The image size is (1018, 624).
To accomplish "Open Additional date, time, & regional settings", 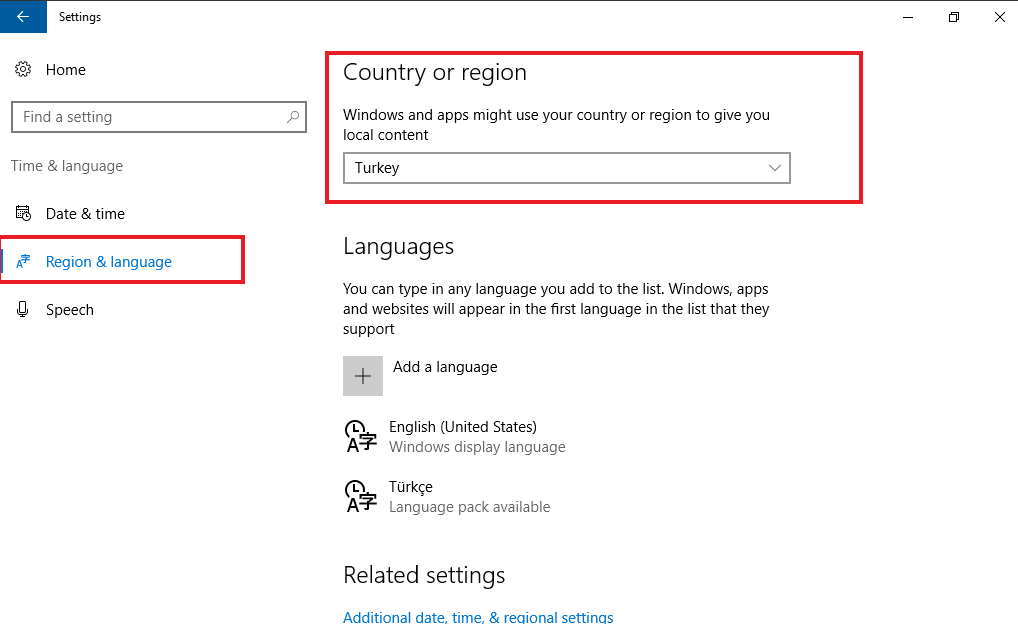I will pos(478,617).
